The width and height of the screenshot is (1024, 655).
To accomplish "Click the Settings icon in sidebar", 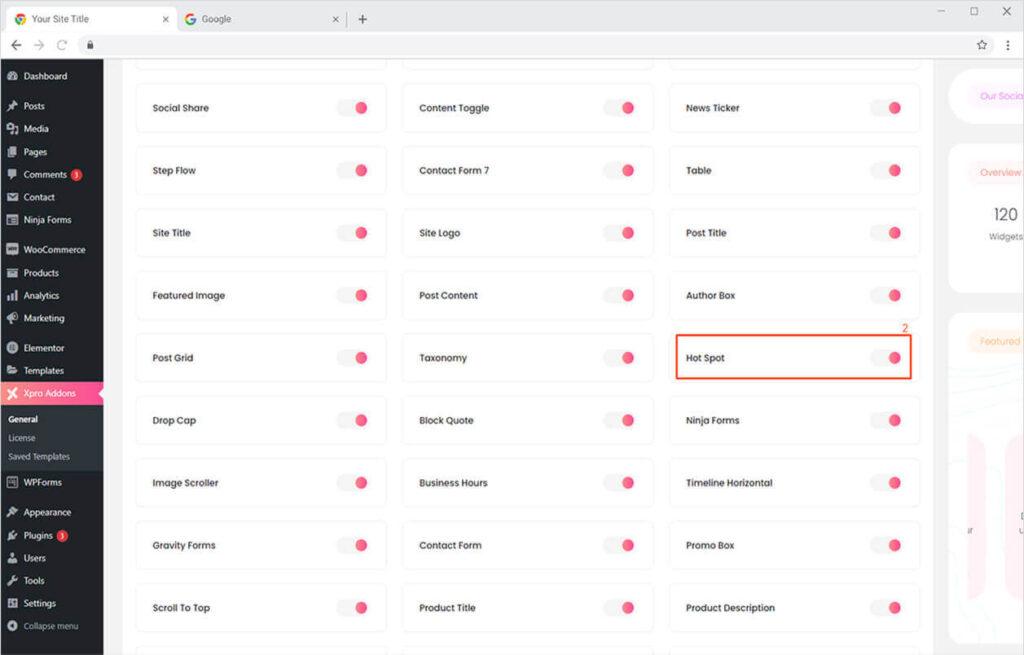I will pyautogui.click(x=12, y=604).
